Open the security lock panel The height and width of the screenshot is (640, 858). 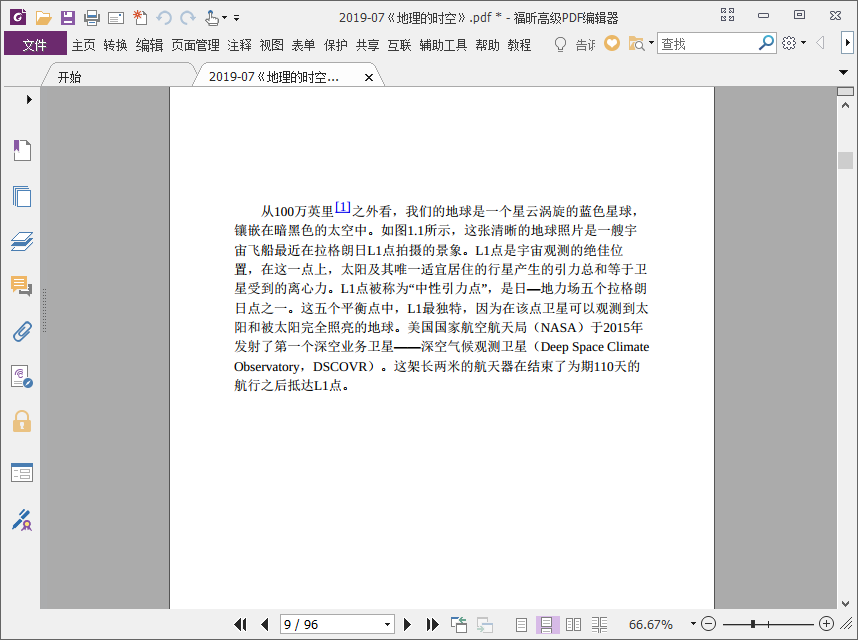point(22,422)
